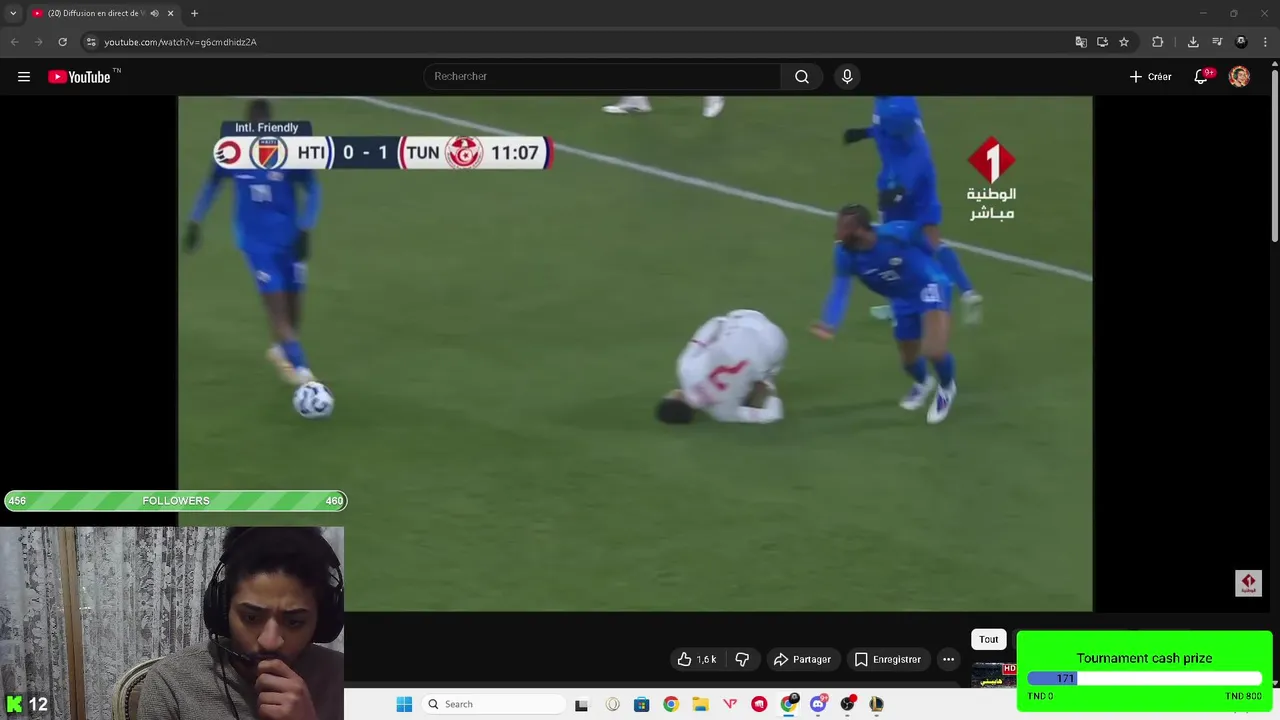The height and width of the screenshot is (720, 1280).
Task: Open the Windows Start menu
Action: (404, 704)
